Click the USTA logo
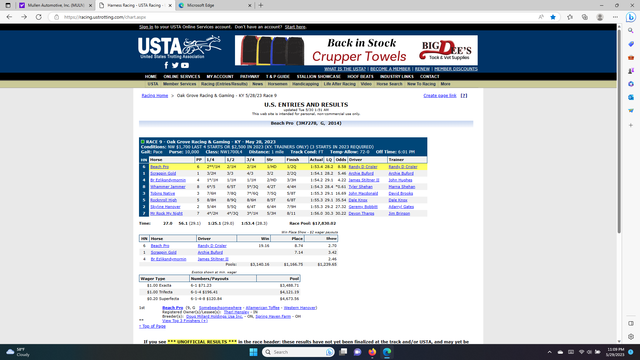This screenshot has width=640, height=360. pos(180,47)
